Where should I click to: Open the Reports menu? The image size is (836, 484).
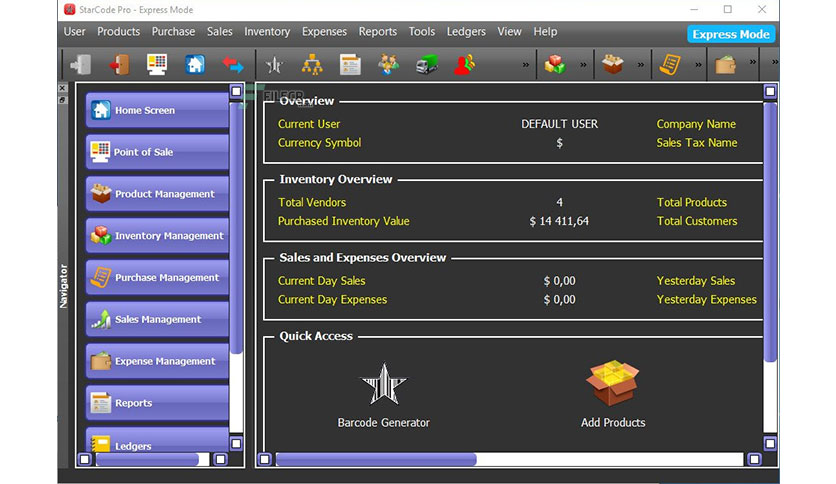tap(377, 31)
